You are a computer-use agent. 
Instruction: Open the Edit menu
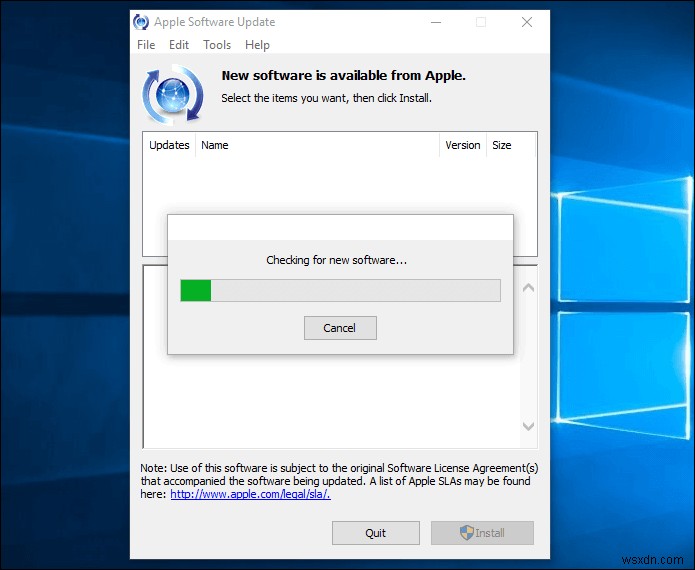pyautogui.click(x=179, y=45)
